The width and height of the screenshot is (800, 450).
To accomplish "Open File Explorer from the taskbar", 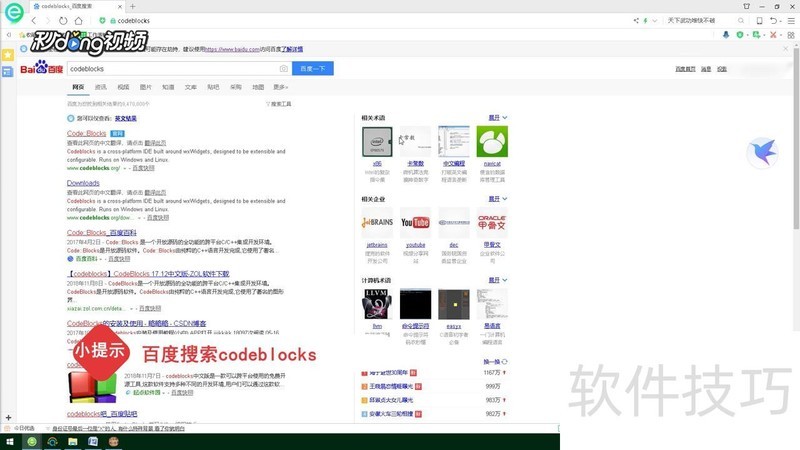I will point(72,442).
